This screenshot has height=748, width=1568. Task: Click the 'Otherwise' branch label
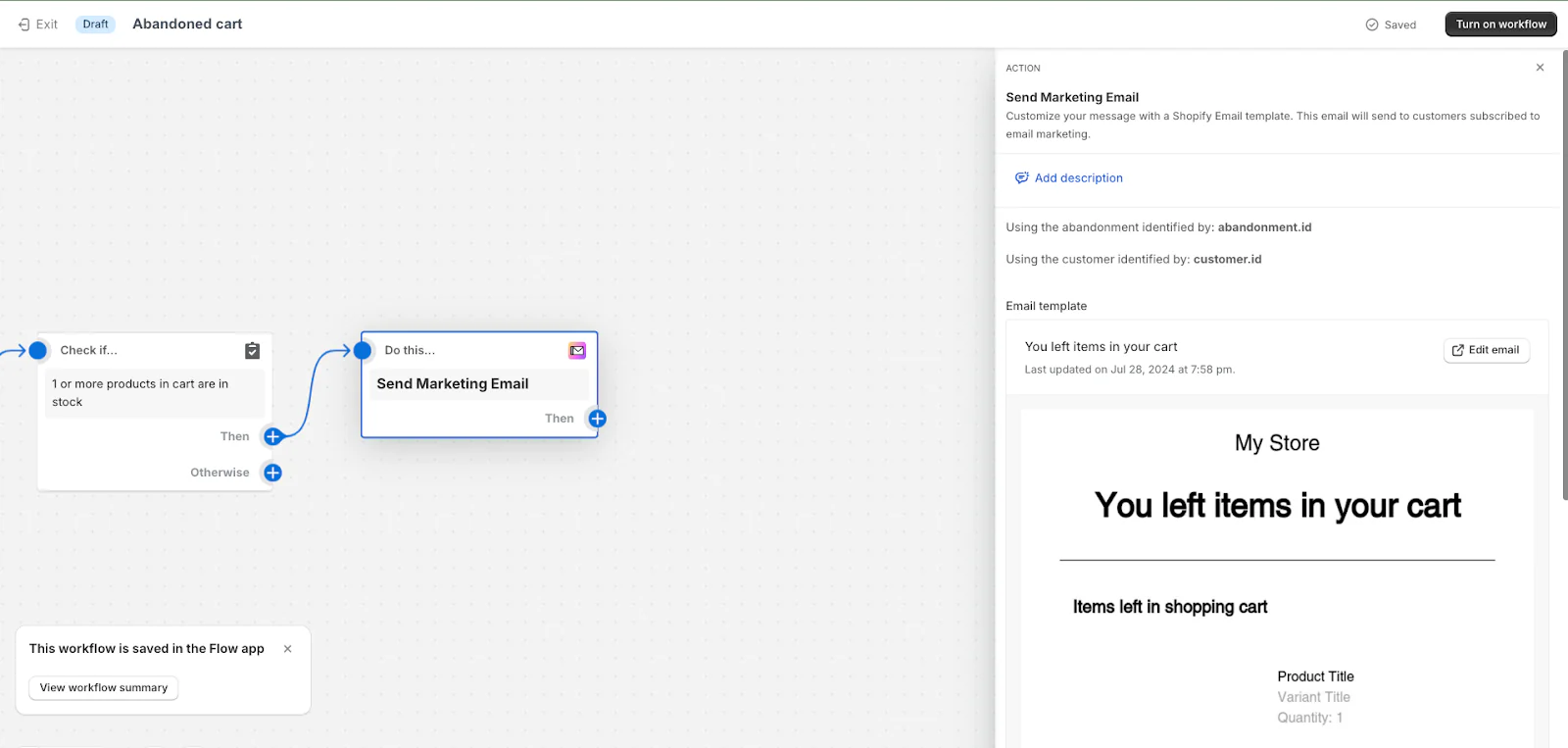tap(220, 473)
